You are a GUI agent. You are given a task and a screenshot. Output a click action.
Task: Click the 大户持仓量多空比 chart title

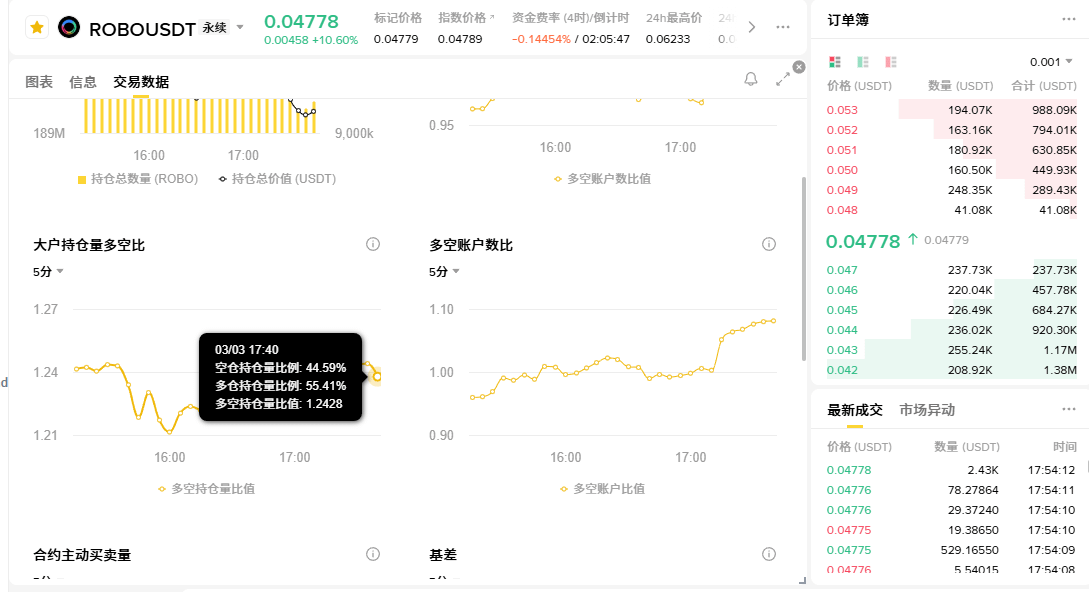[x=89, y=245]
